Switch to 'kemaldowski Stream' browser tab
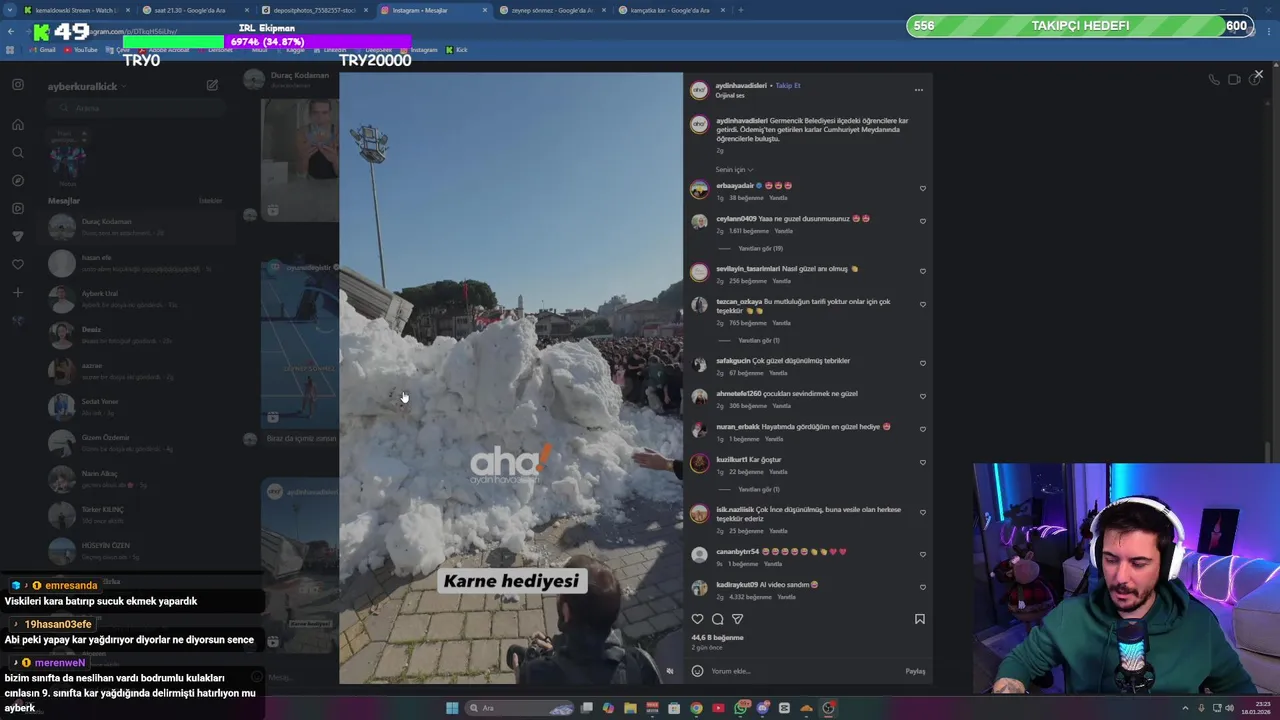 (76, 10)
